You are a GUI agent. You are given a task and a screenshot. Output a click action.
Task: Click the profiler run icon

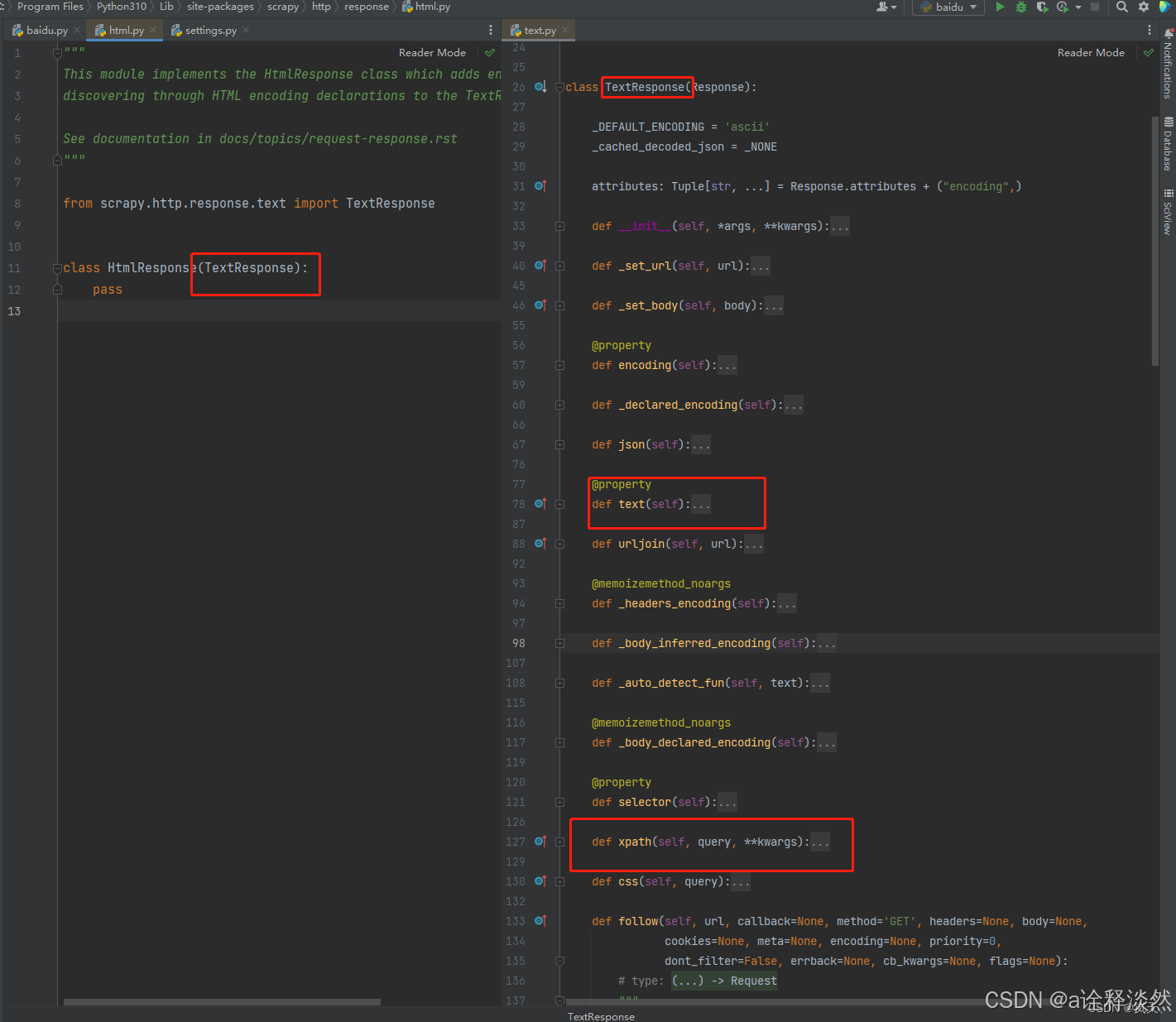click(x=1063, y=7)
